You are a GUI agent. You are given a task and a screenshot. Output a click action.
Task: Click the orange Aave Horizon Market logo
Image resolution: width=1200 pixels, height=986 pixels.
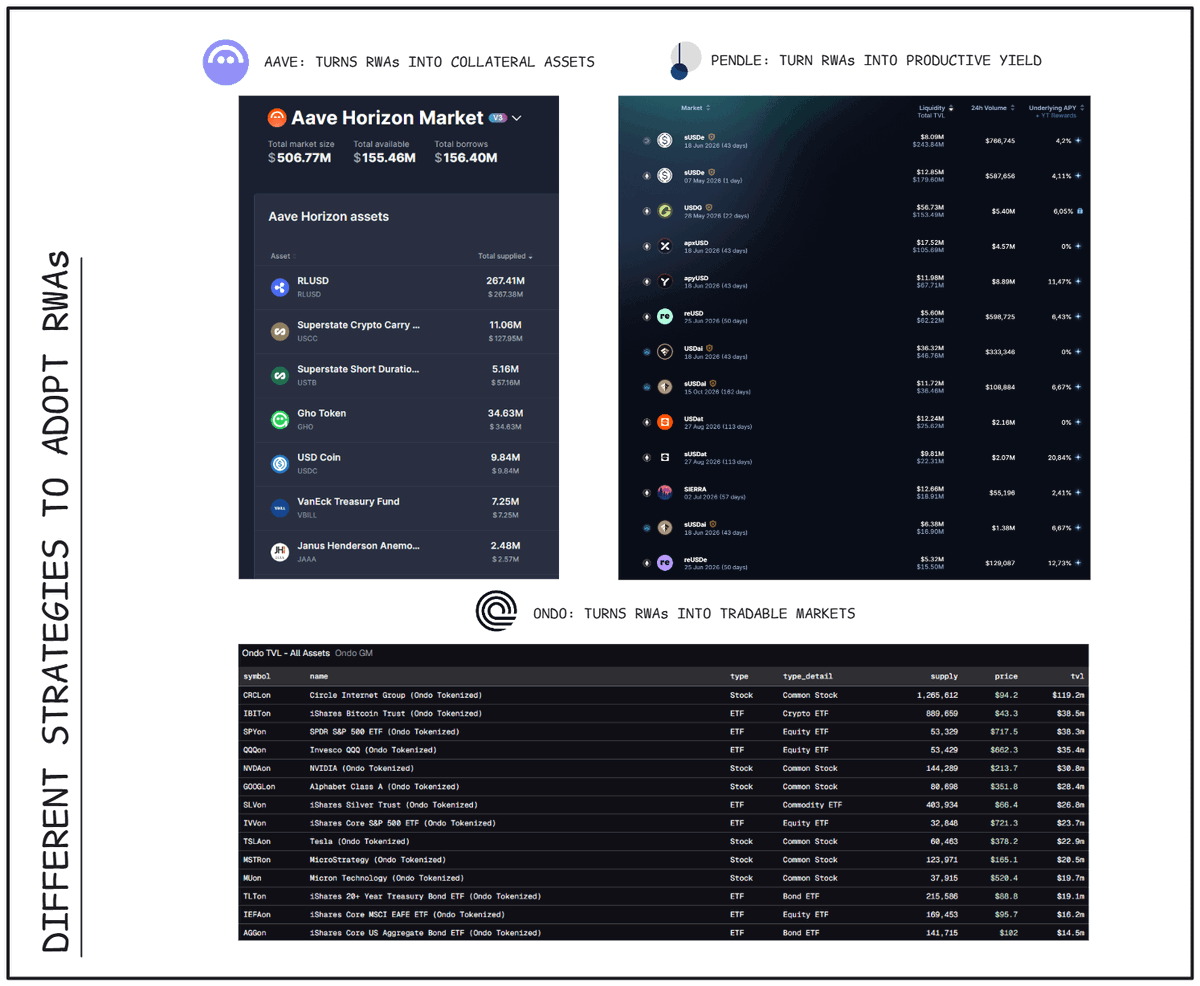(277, 118)
